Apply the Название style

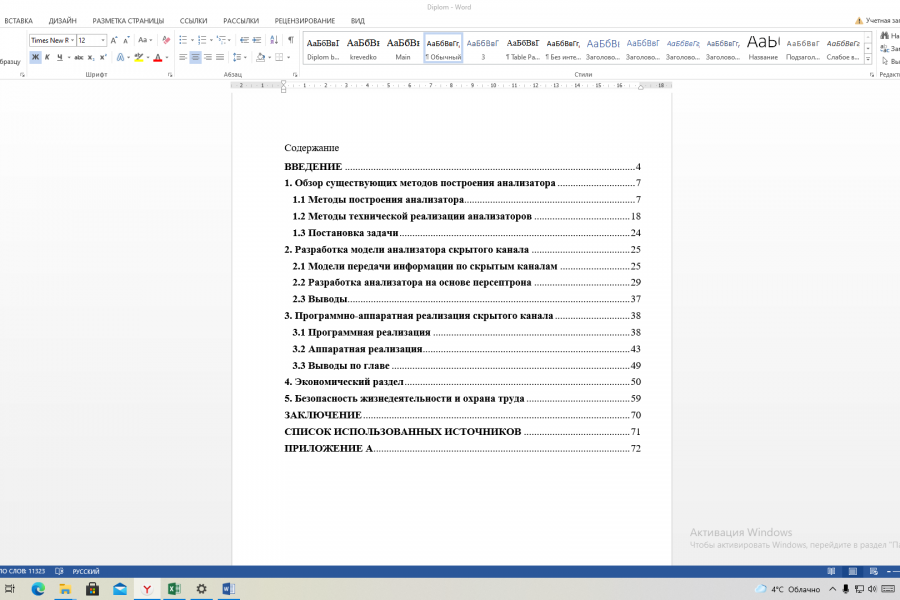click(763, 48)
